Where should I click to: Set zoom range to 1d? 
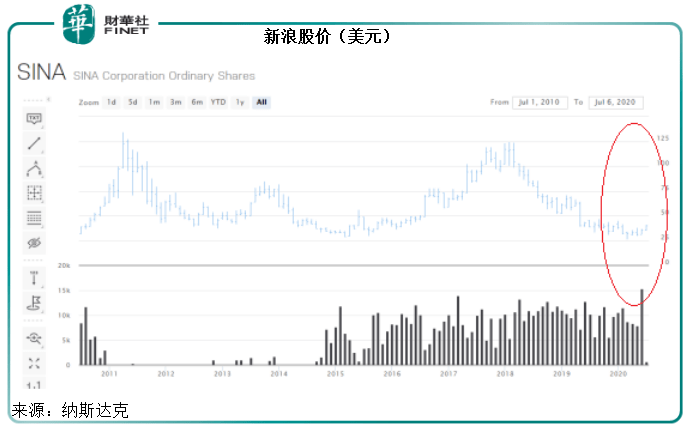[112, 102]
